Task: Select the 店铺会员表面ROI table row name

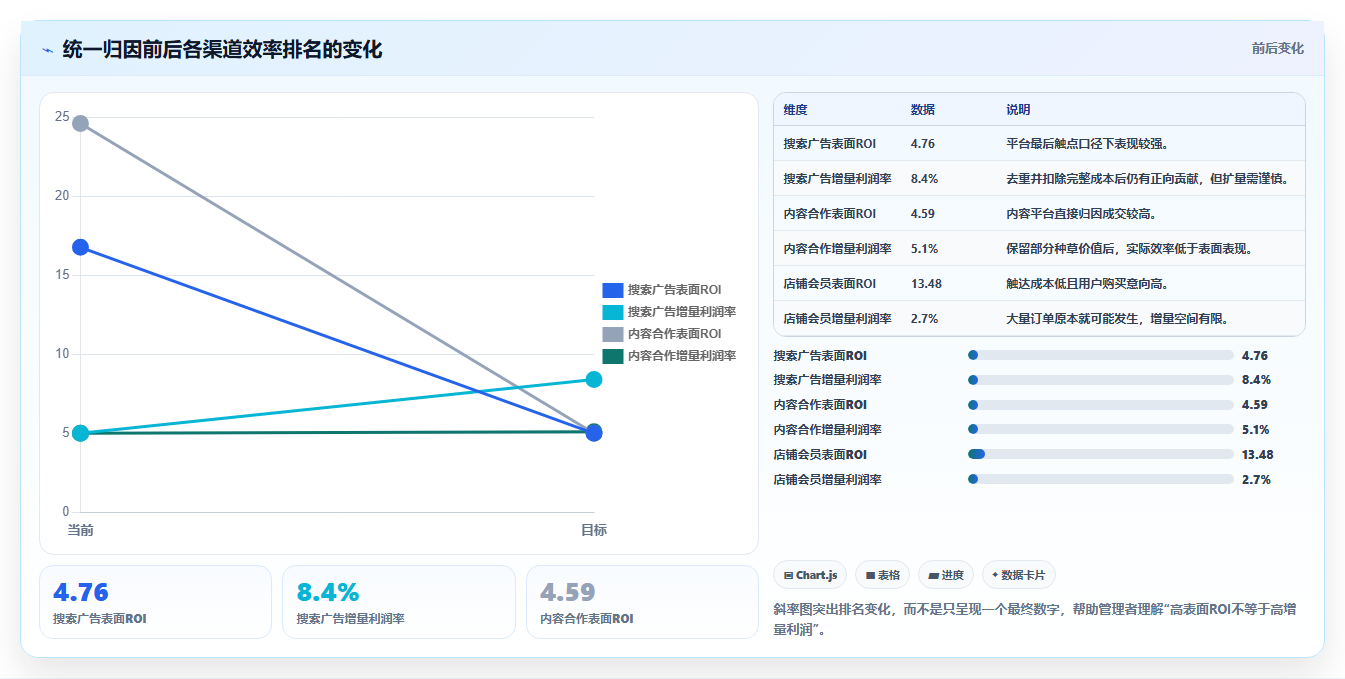Action: tap(830, 284)
